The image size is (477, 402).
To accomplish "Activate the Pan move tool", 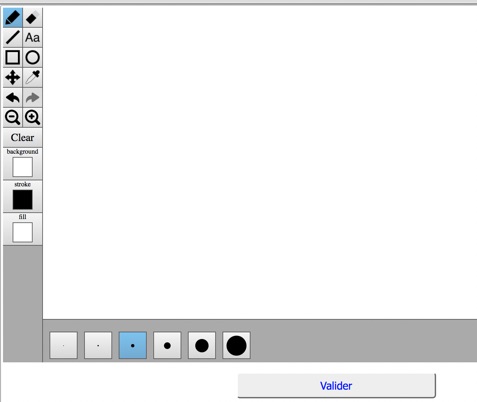I will click(x=13, y=78).
